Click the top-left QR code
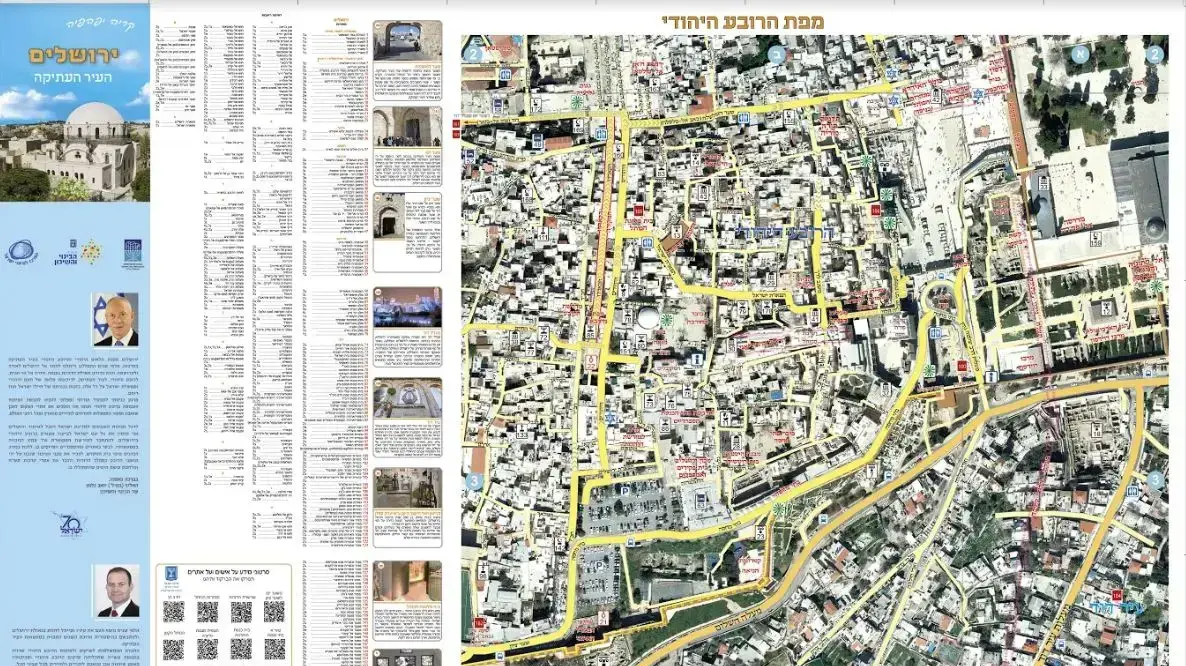The image size is (1186, 666). click(173, 611)
